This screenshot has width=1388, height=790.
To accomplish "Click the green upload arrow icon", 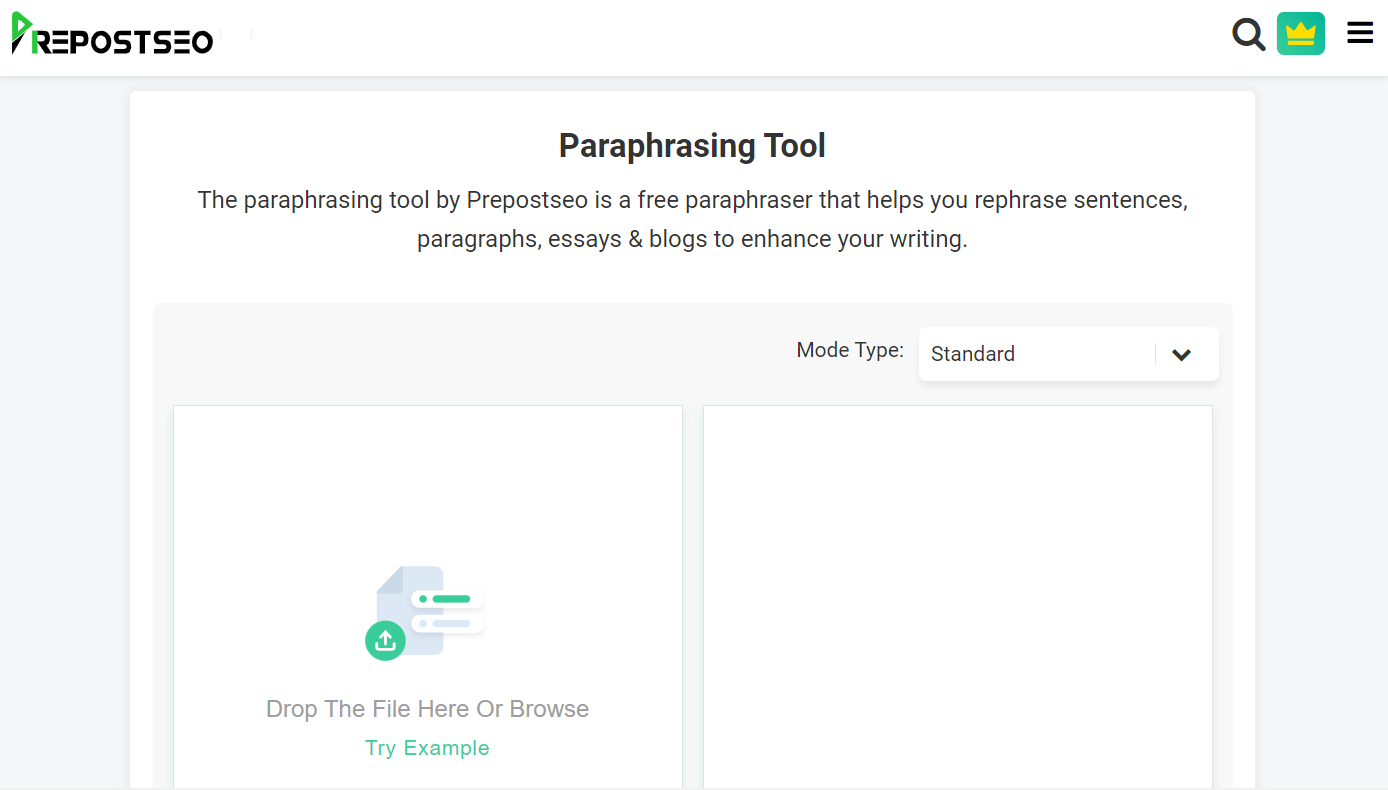I will point(385,641).
